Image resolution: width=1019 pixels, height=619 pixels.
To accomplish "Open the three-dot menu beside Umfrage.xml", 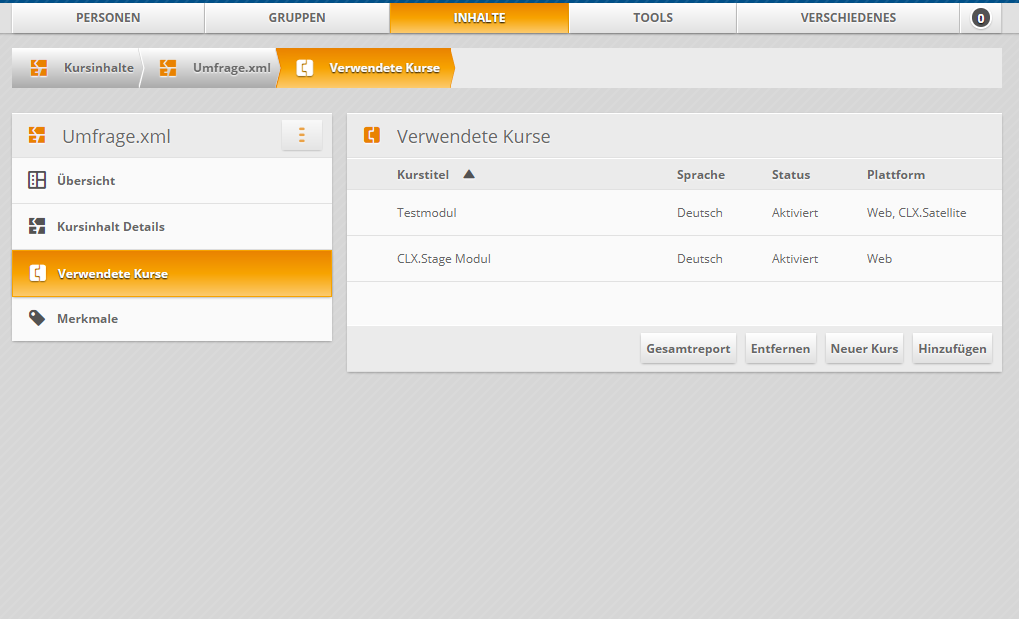I will (x=301, y=135).
